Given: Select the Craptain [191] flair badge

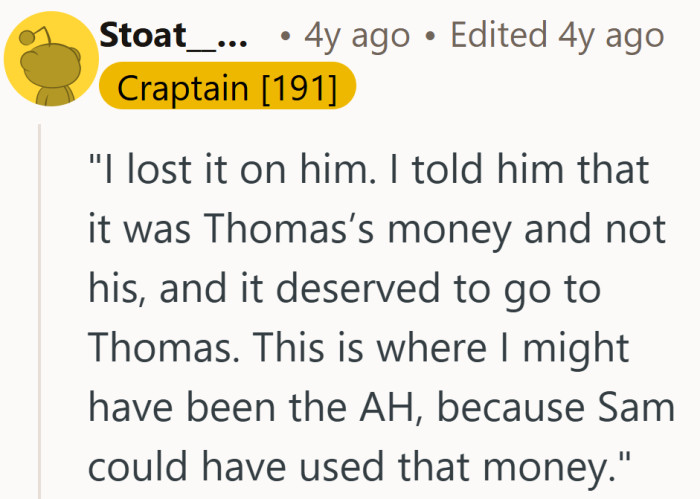Looking at the screenshot, I should [x=227, y=87].
